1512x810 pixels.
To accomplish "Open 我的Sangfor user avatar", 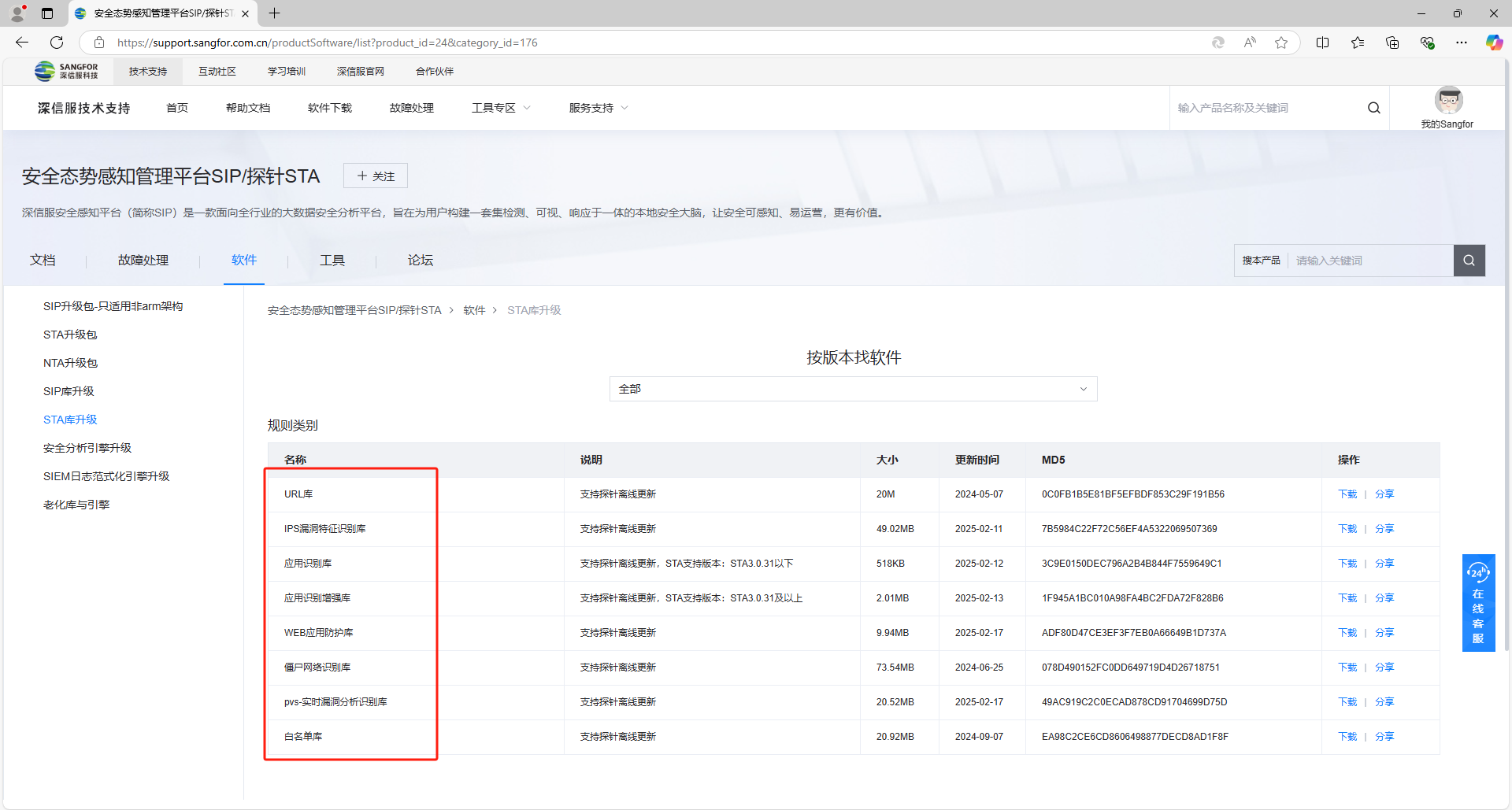I will [x=1448, y=101].
